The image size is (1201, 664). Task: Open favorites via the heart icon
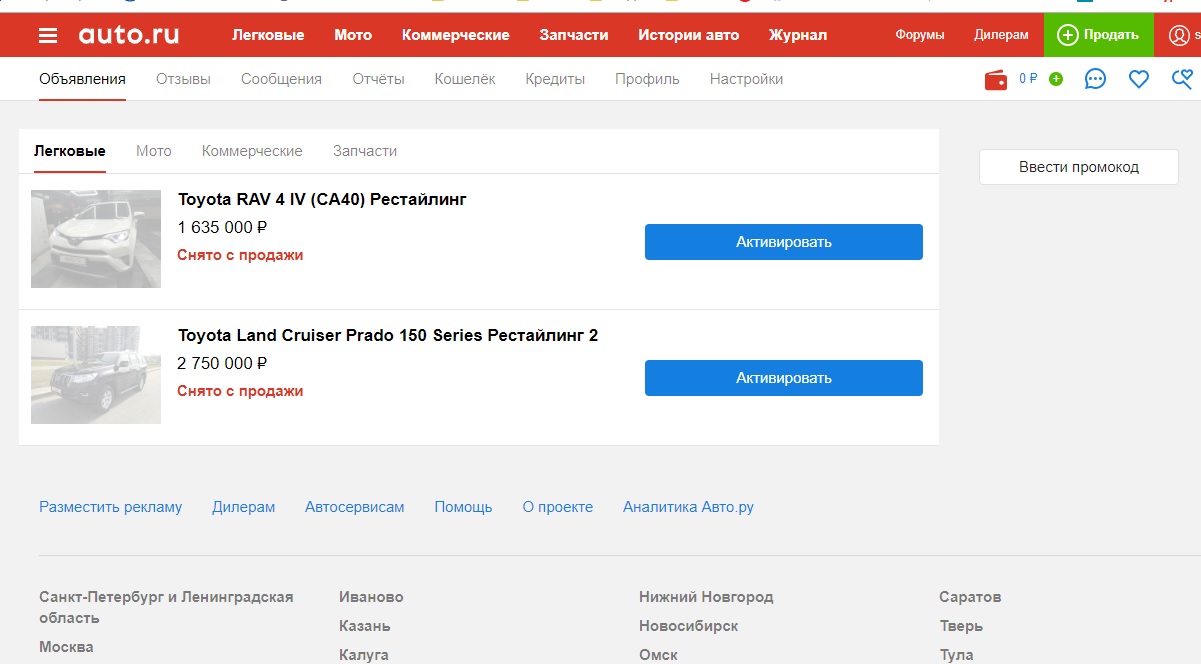(1139, 79)
